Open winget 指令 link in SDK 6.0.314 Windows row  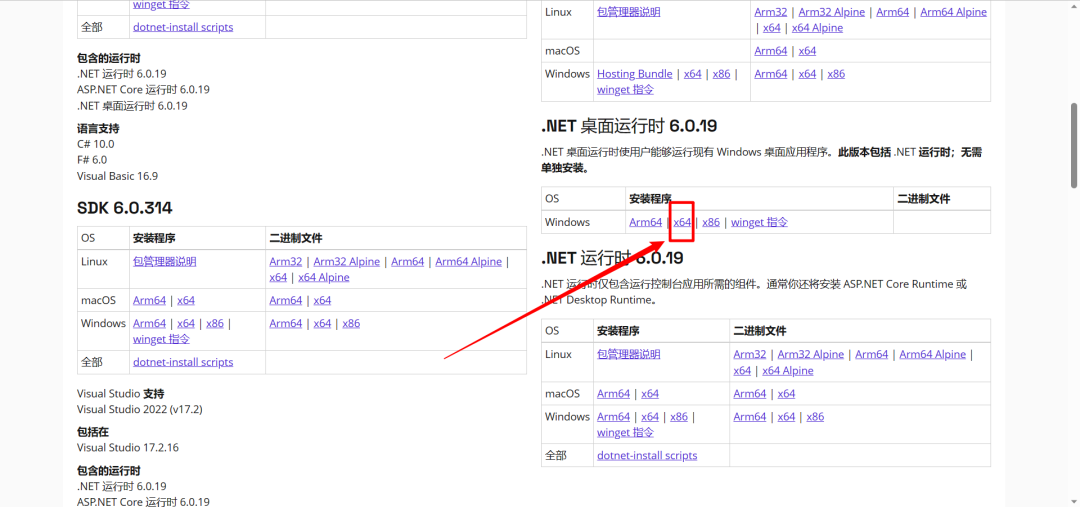click(161, 340)
